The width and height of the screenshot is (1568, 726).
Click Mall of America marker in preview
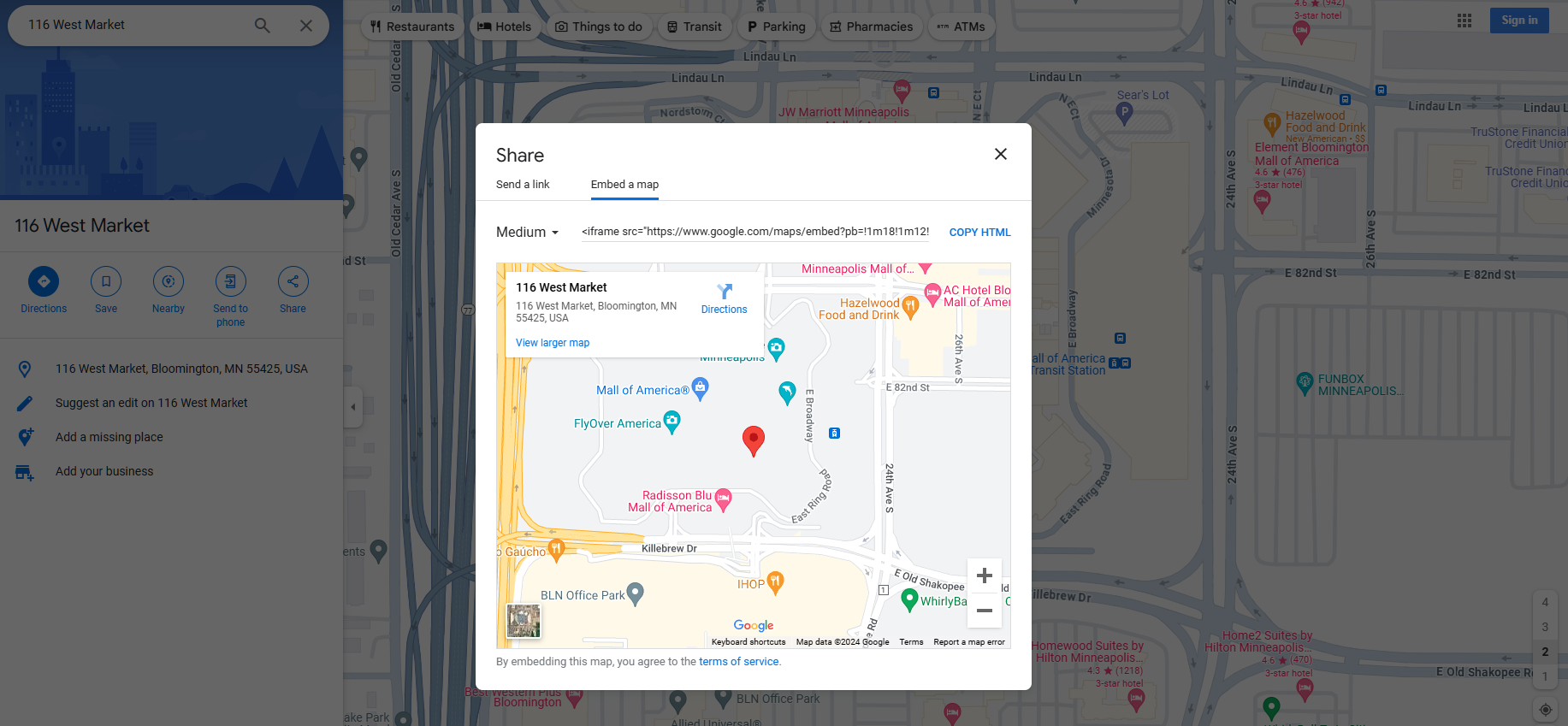pos(700,389)
